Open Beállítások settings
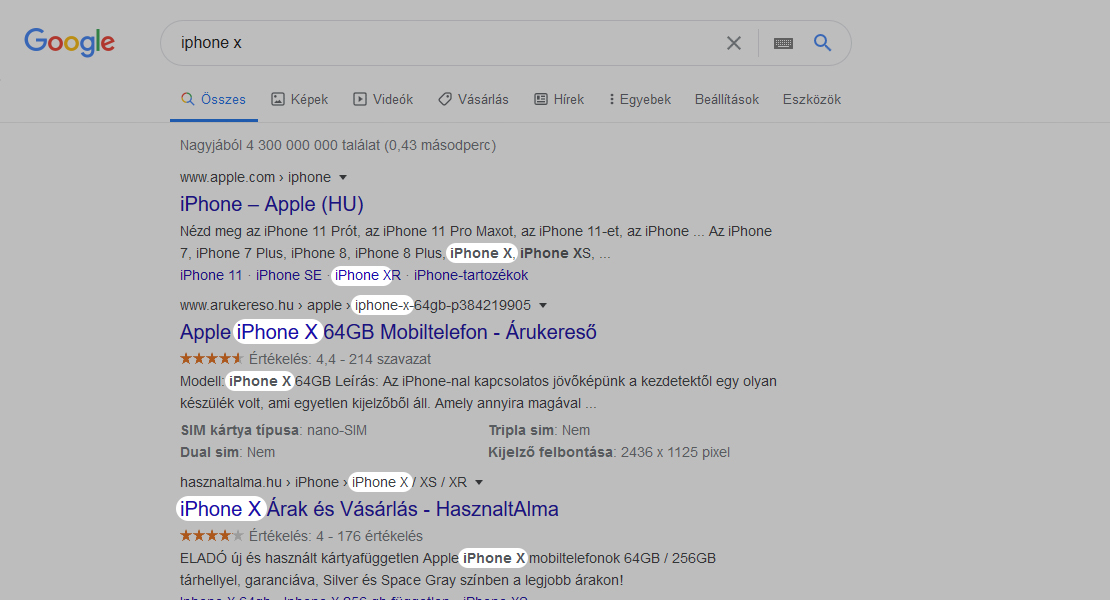Screen dimensions: 1110x600 [726, 100]
